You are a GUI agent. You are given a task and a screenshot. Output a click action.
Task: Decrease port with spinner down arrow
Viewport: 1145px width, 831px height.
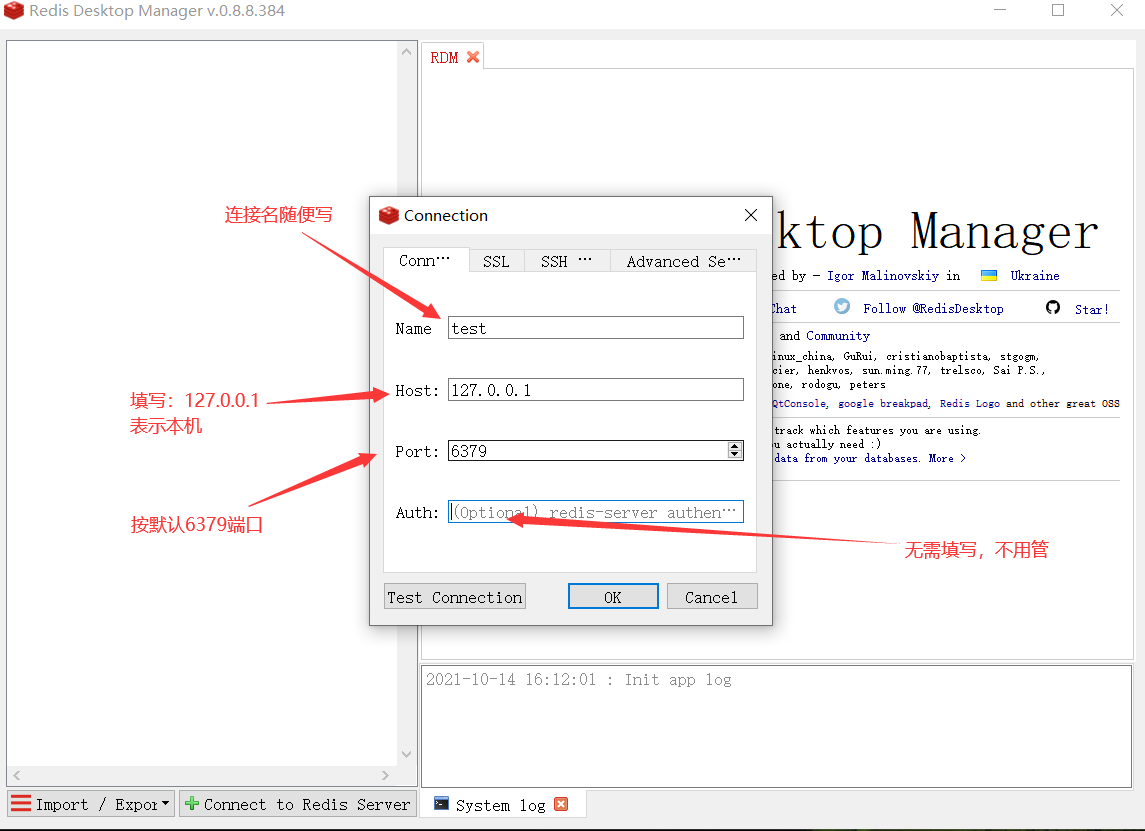pyautogui.click(x=735, y=455)
